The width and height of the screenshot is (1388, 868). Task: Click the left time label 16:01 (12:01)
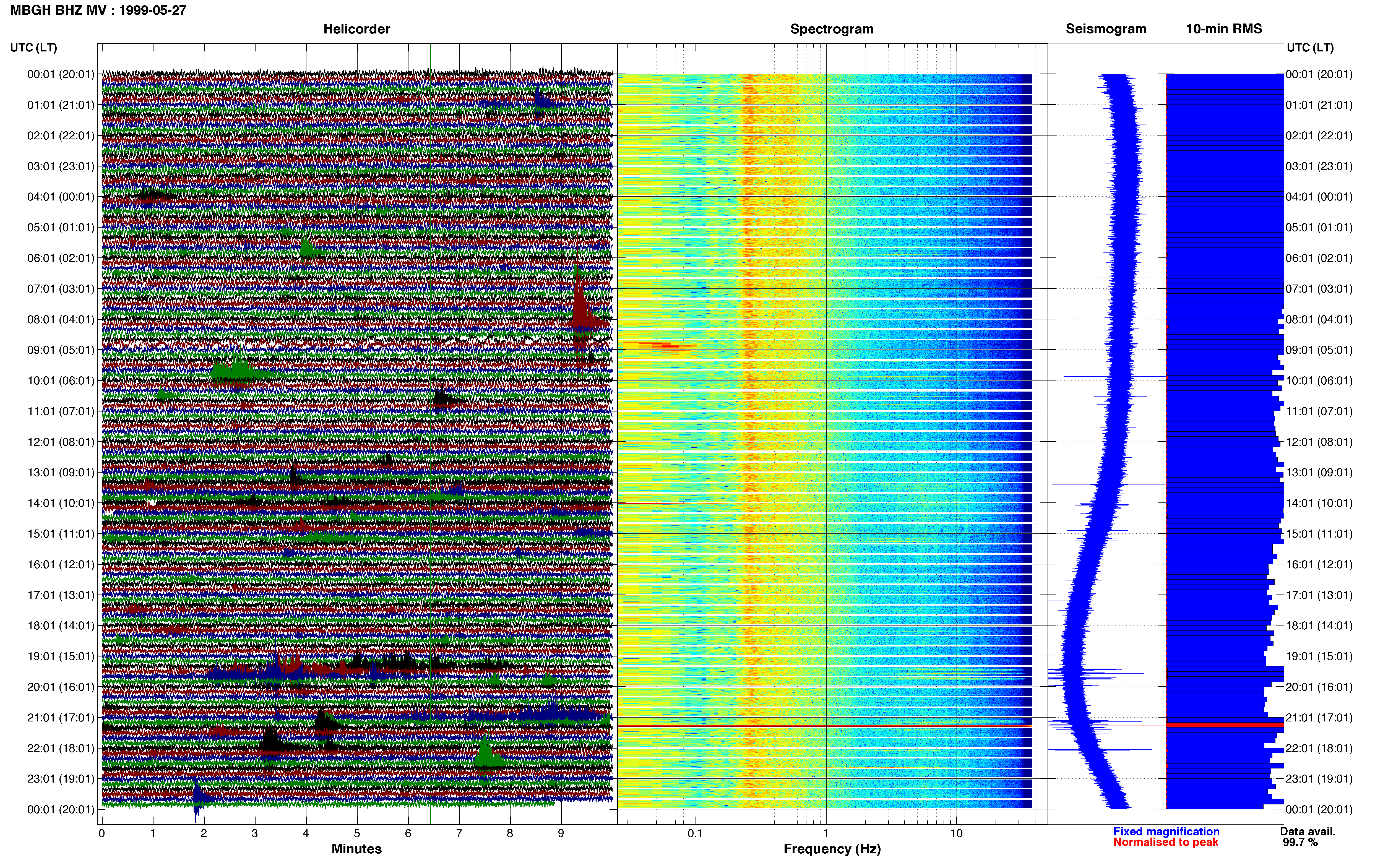[60, 564]
